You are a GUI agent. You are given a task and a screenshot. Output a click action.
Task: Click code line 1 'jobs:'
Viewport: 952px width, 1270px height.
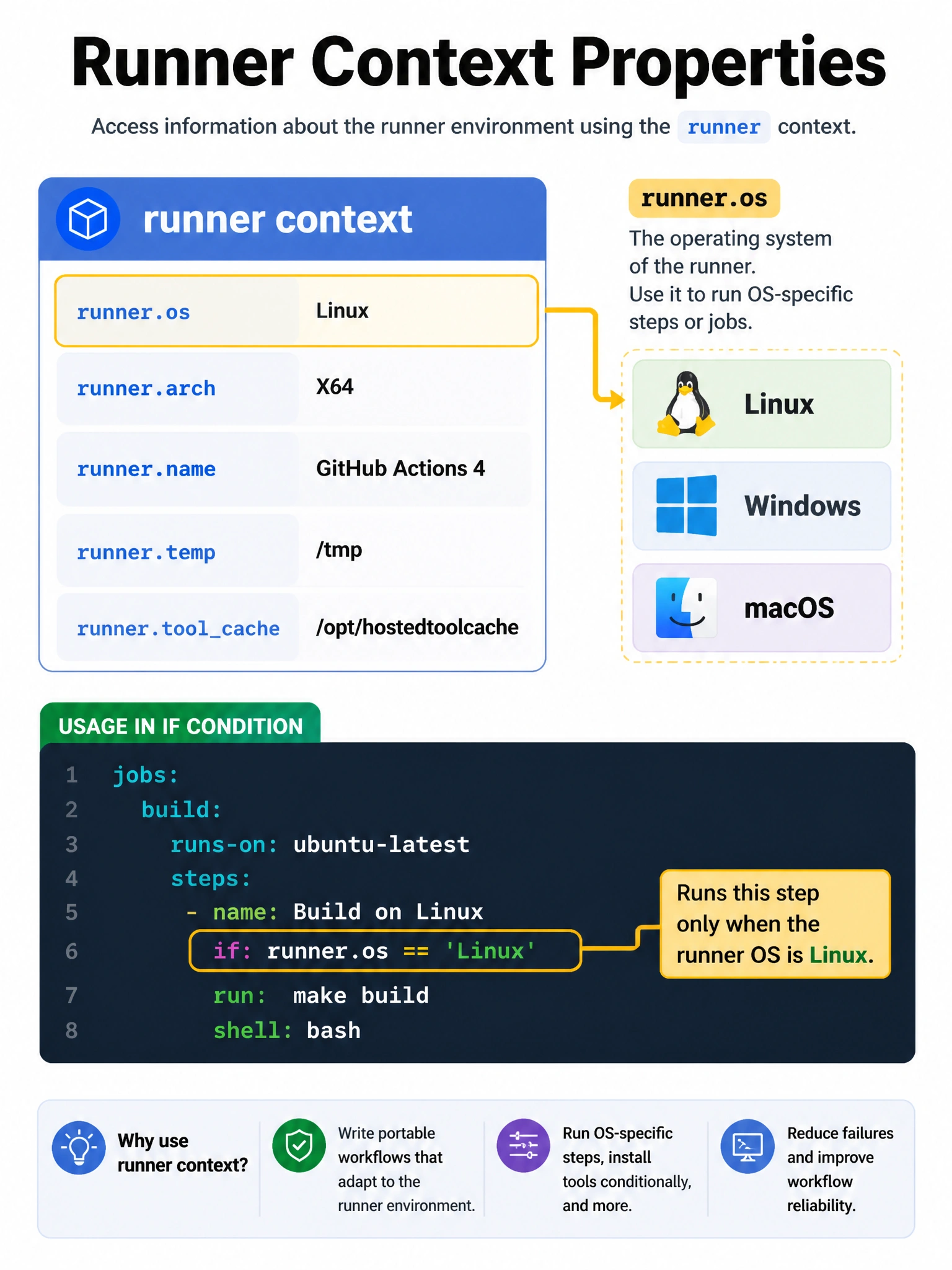[146, 776]
